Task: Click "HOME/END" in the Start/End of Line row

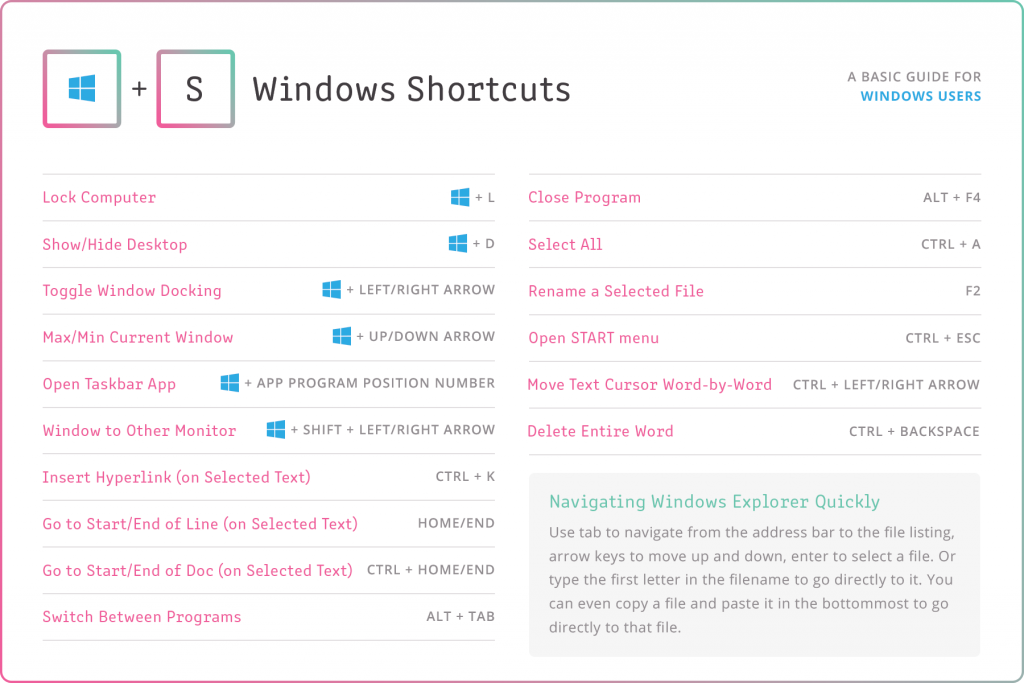Action: click(456, 523)
